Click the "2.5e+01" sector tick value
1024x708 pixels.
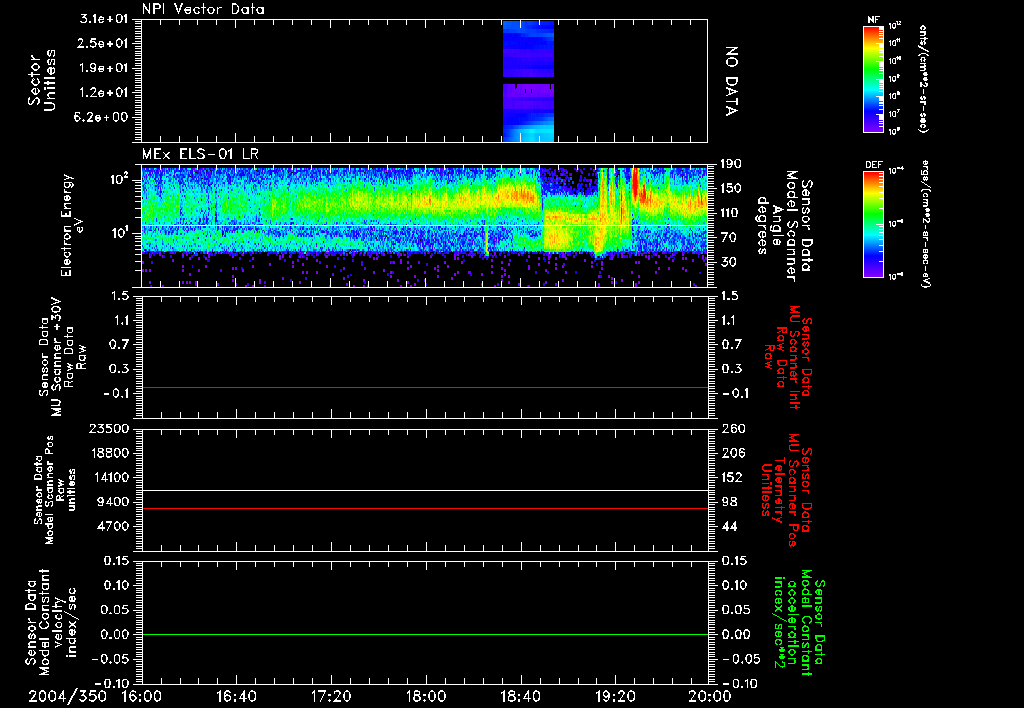(x=104, y=43)
